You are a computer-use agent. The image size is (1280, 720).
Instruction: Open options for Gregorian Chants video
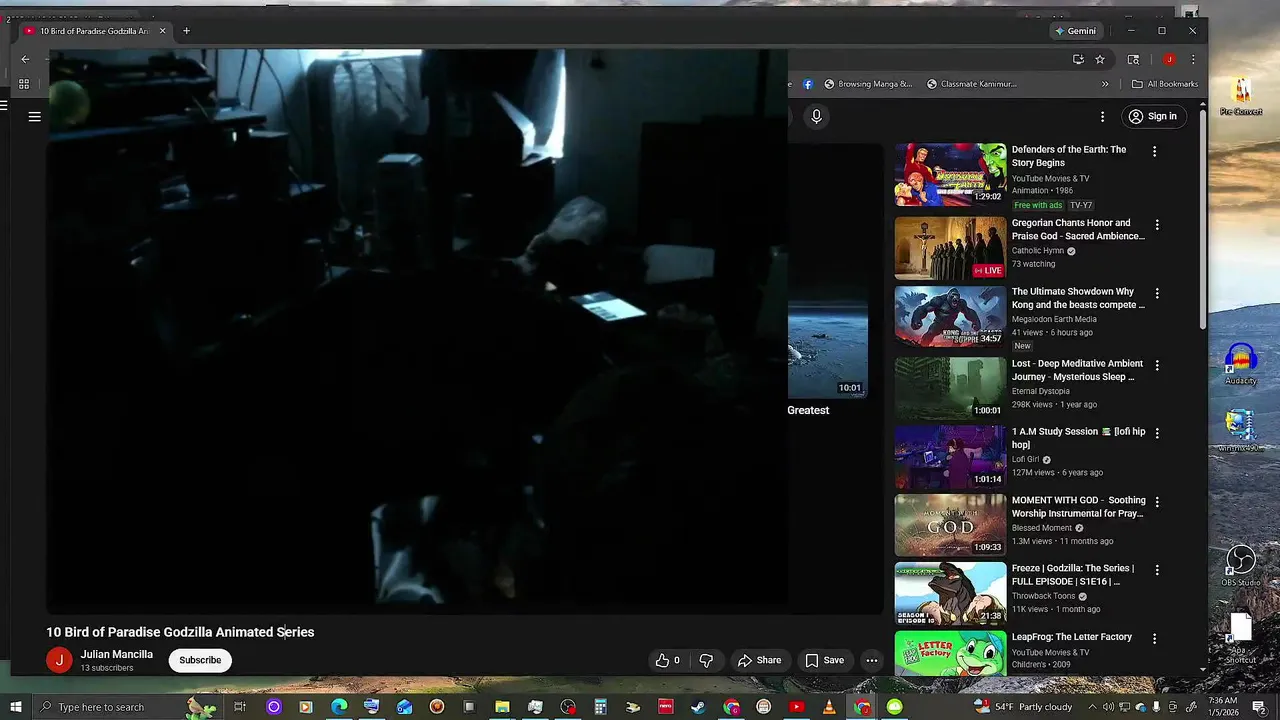[1157, 225]
